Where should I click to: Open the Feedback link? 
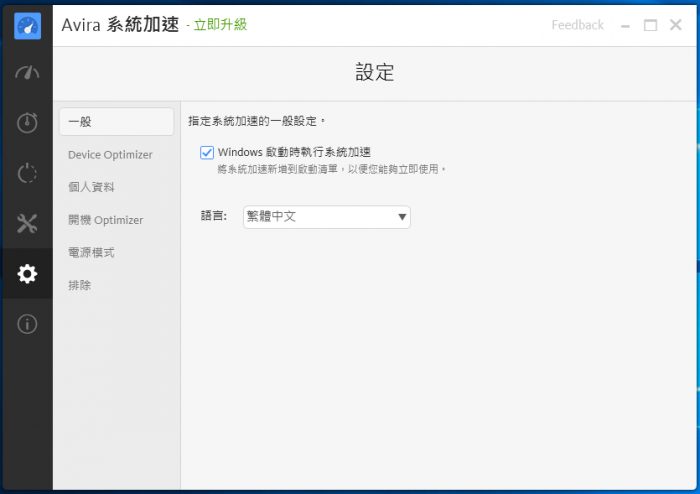(x=578, y=25)
